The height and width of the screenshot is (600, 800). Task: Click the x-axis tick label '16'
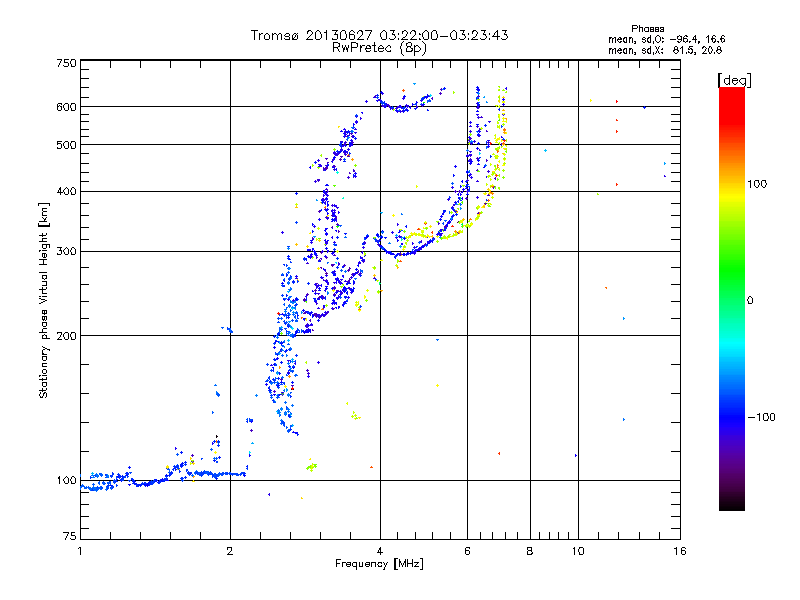(x=680, y=551)
